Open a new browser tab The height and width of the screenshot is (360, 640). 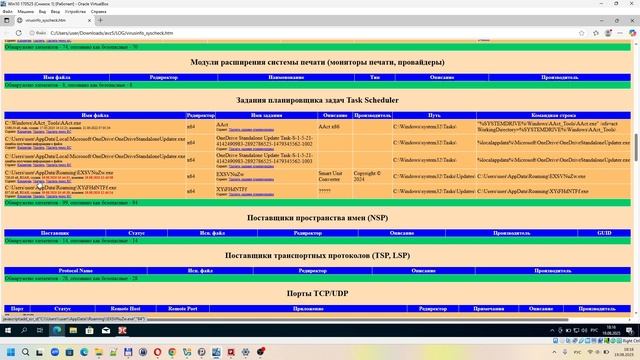click(x=100, y=20)
